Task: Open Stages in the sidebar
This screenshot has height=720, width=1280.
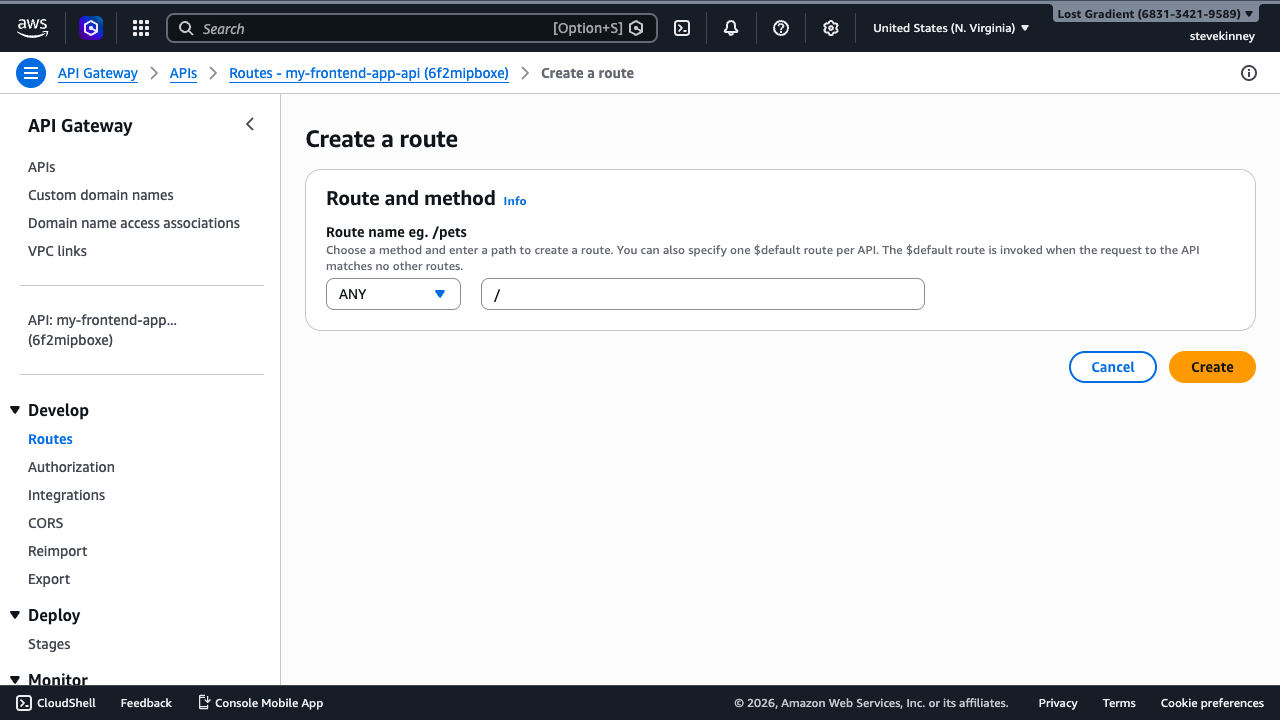Action: 49,644
